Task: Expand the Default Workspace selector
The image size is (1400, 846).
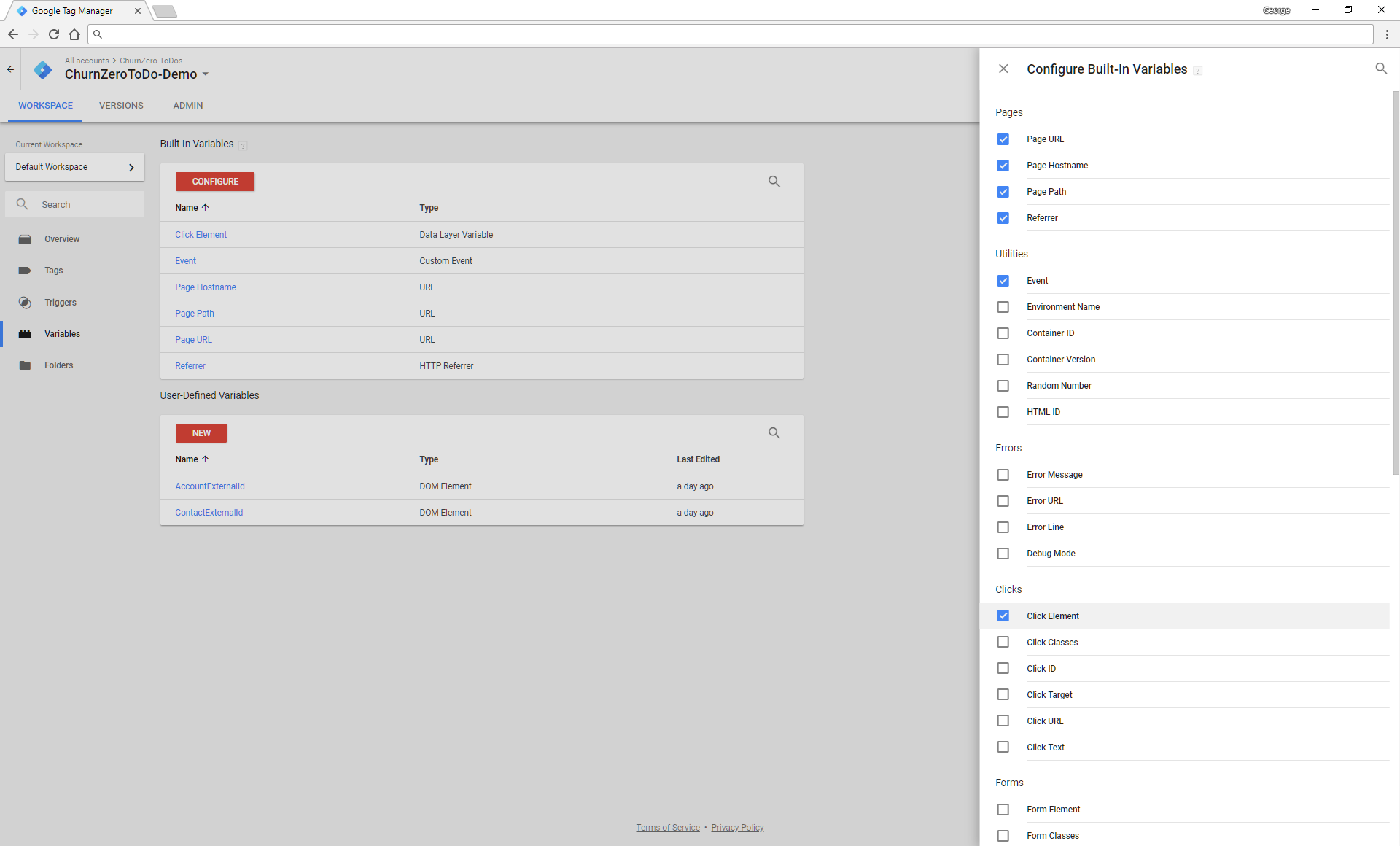Action: tap(74, 167)
